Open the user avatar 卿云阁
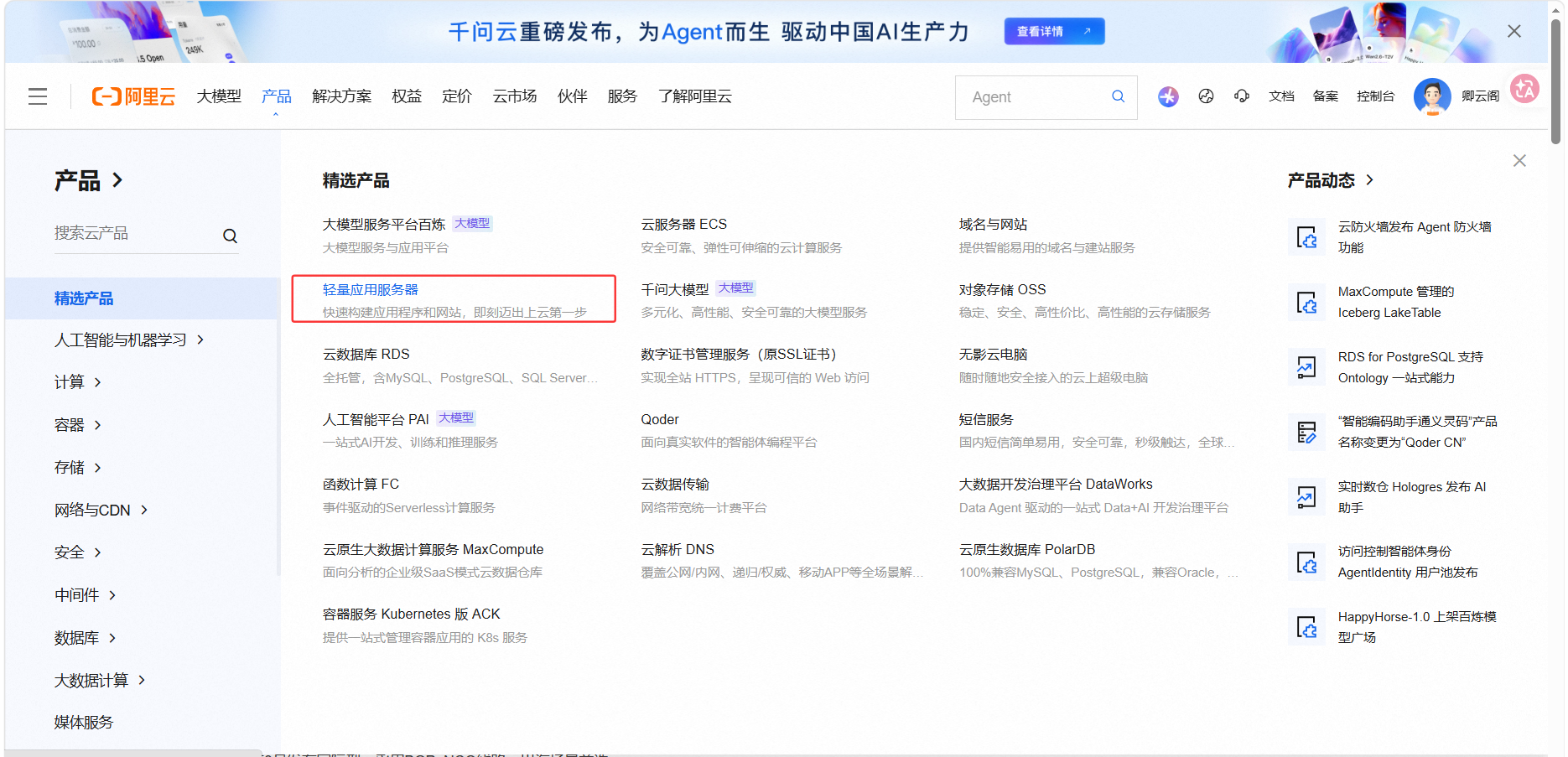Image resolution: width=1568 pixels, height=757 pixels. 1432,96
